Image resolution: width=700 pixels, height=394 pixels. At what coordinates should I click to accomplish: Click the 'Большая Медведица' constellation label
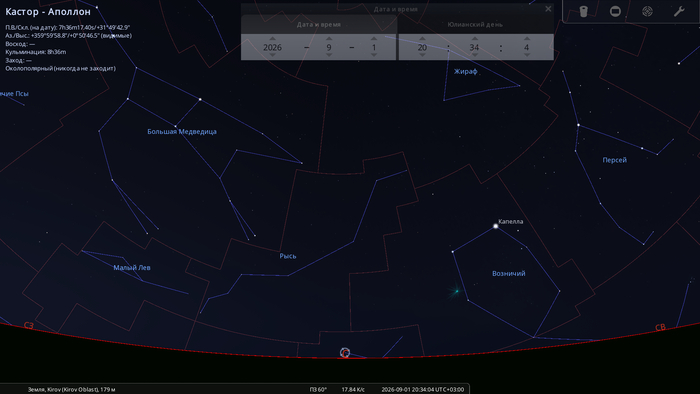[182, 132]
